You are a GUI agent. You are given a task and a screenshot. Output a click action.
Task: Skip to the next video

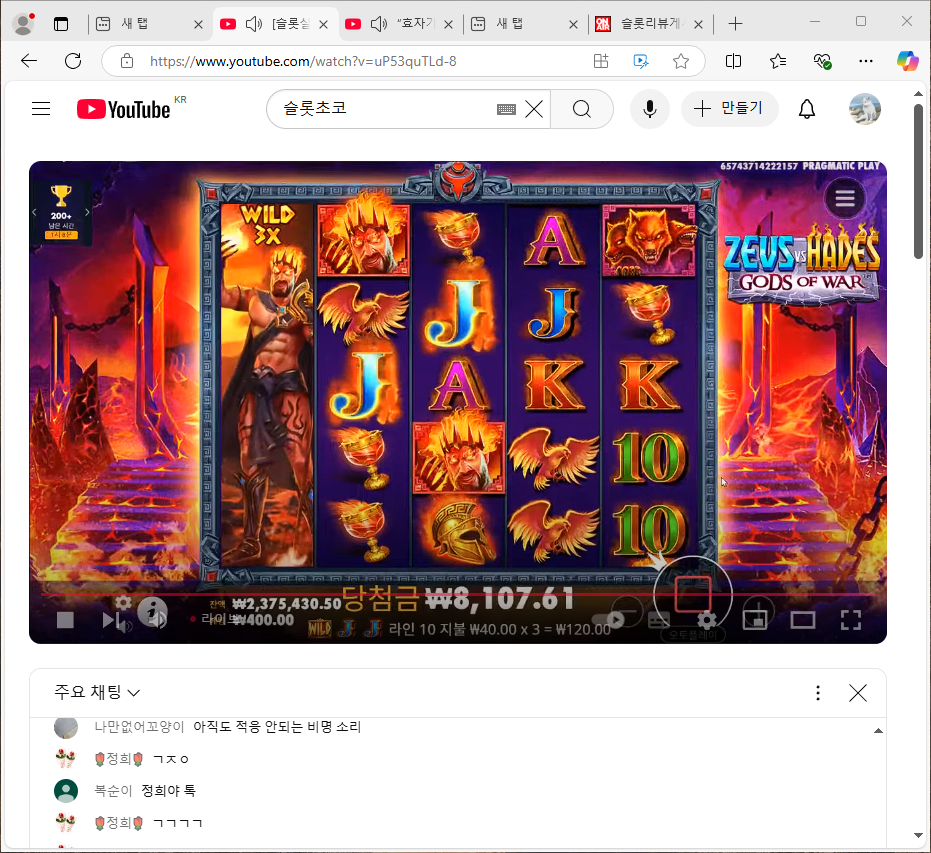click(110, 620)
